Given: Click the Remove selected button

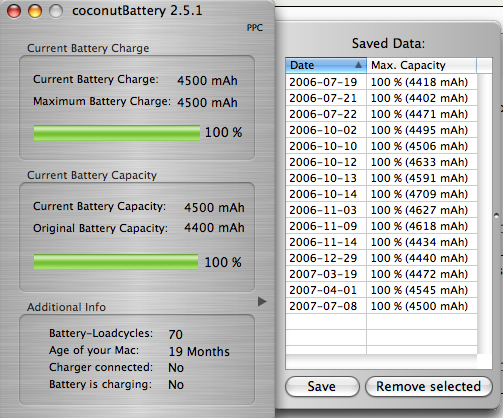Looking at the screenshot, I should [x=429, y=387].
